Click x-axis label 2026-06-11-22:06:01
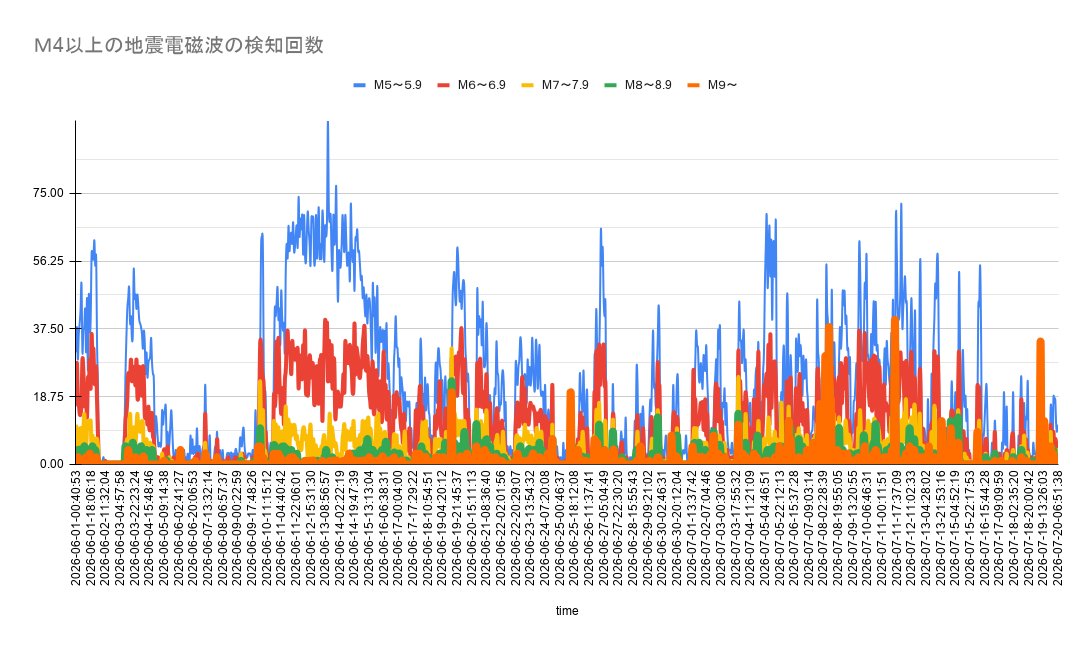The image size is (1091, 651). click(x=296, y=528)
